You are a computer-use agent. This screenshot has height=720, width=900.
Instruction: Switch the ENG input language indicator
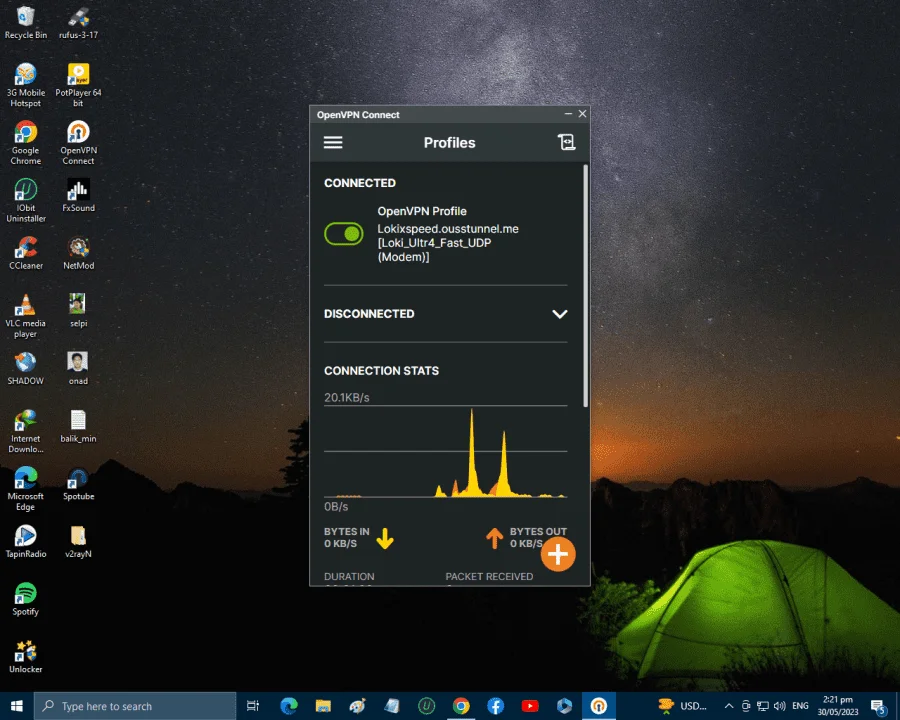point(800,706)
